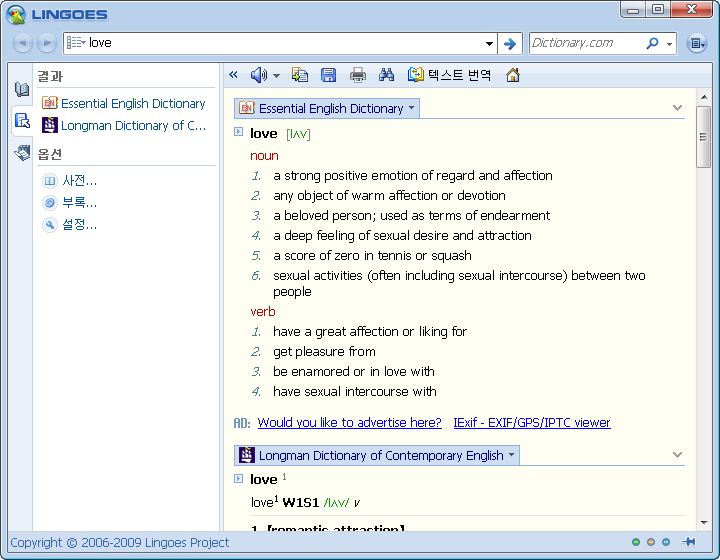Collapse the sidebar with double-chevron icon
Image resolution: width=720 pixels, height=560 pixels.
[x=233, y=74]
